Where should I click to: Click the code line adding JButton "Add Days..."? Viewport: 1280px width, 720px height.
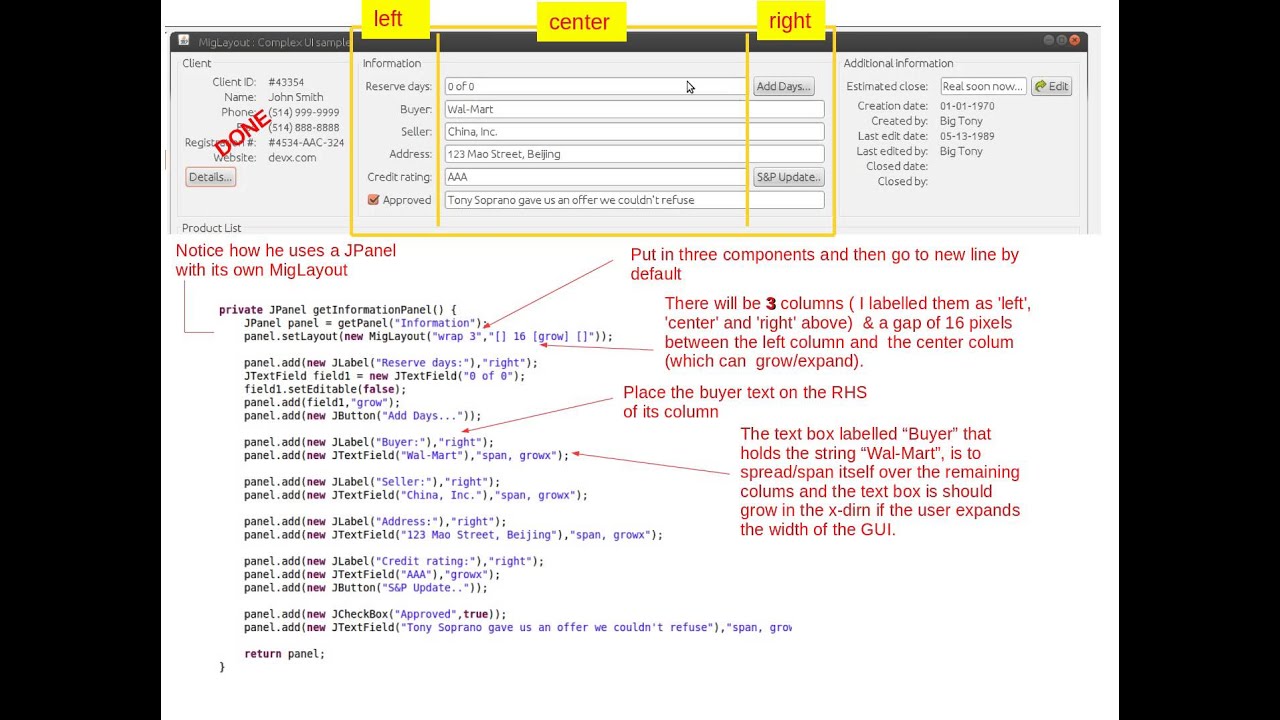363,416
